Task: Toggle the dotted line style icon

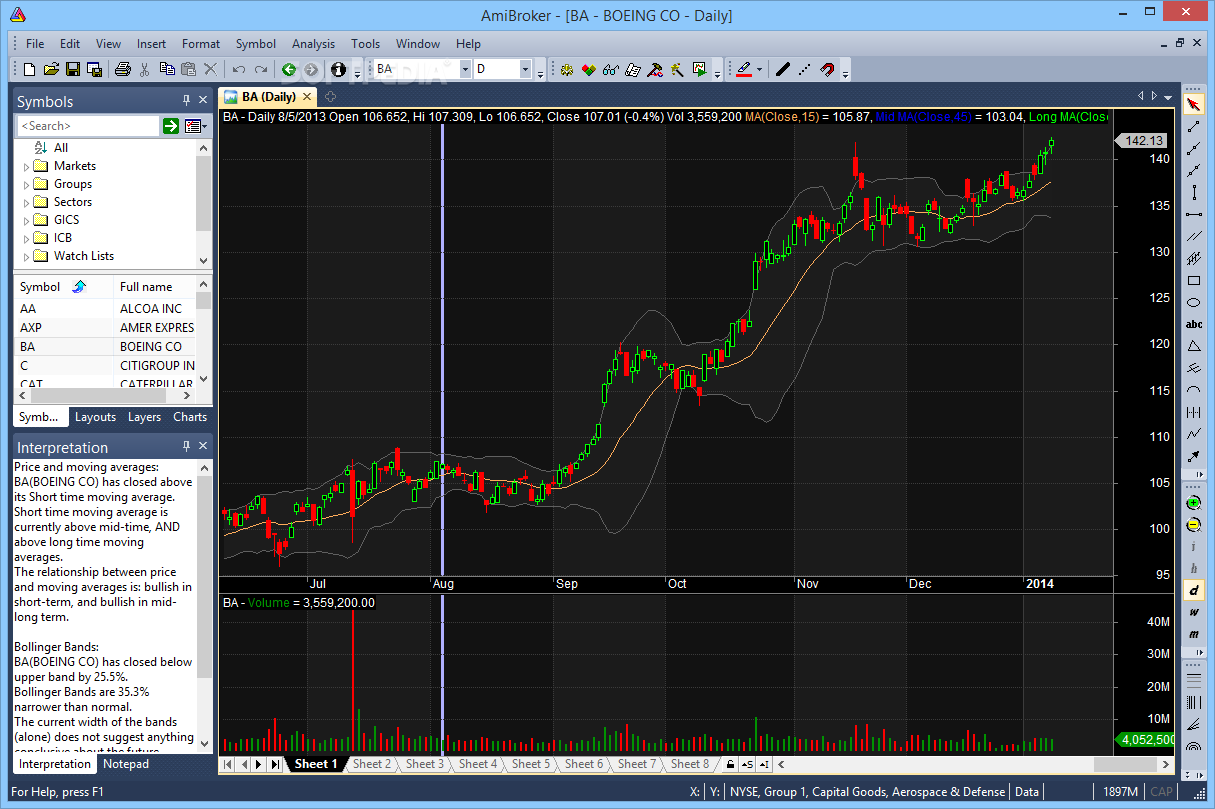Action: point(804,70)
